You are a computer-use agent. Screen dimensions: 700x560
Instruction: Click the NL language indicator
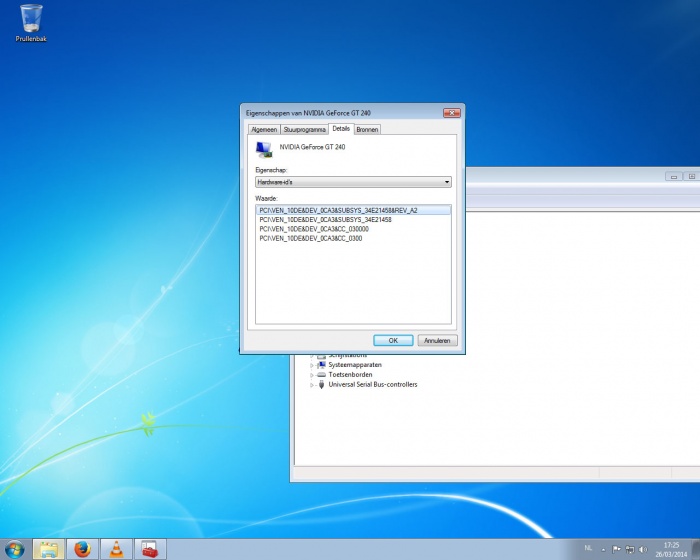pyautogui.click(x=588, y=548)
